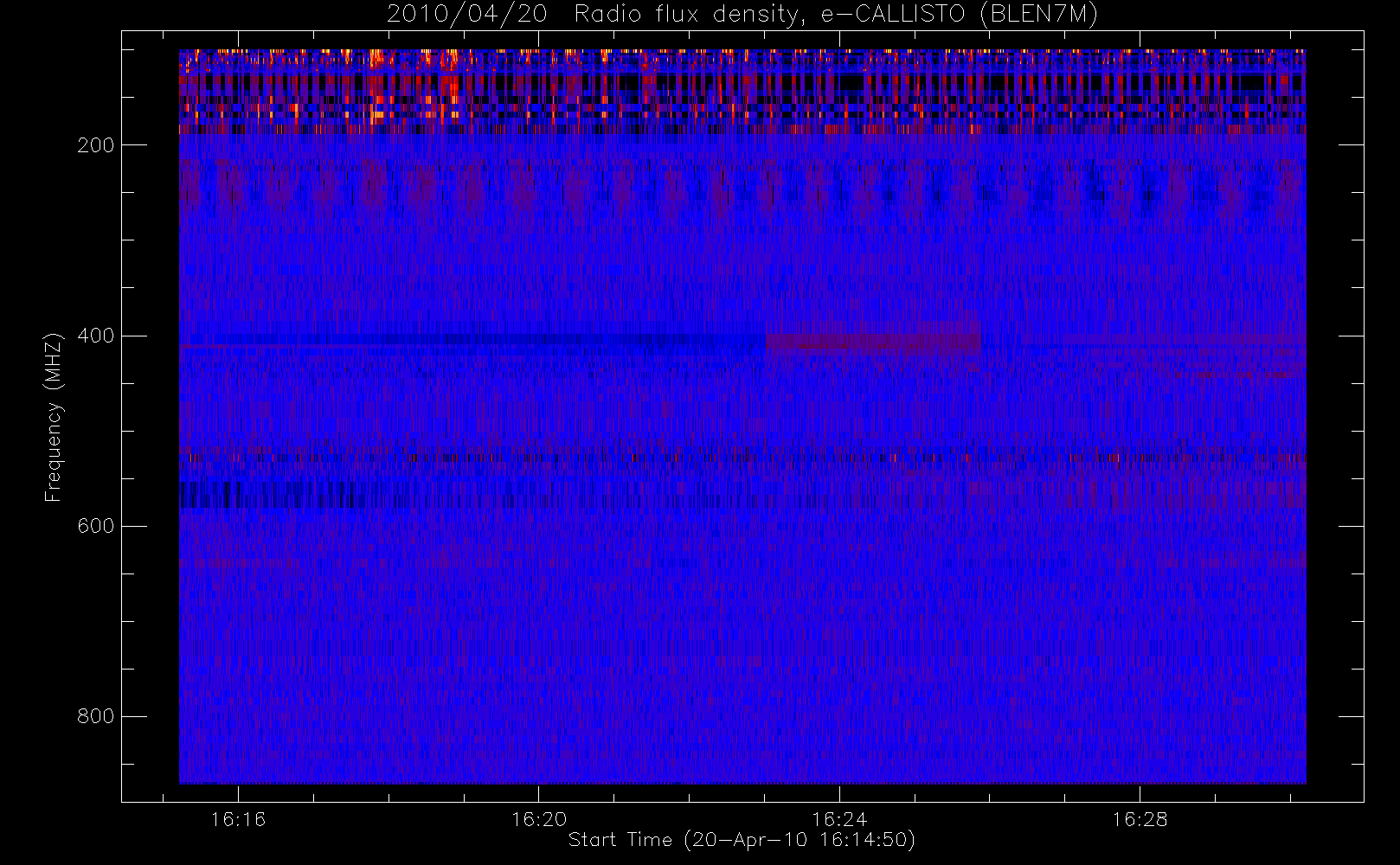Click the 400 frequency tick label
This screenshot has width=1400, height=865.
coord(95,336)
